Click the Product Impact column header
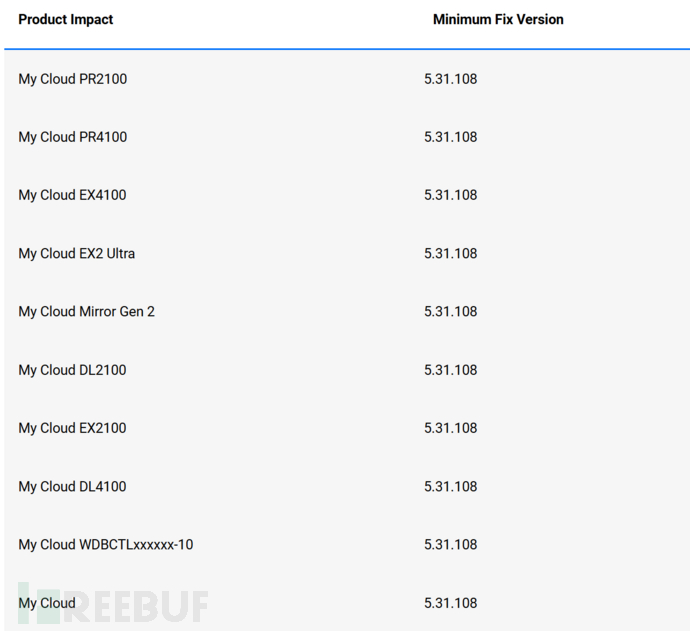This screenshot has width=690, height=631. pyautogui.click(x=66, y=19)
